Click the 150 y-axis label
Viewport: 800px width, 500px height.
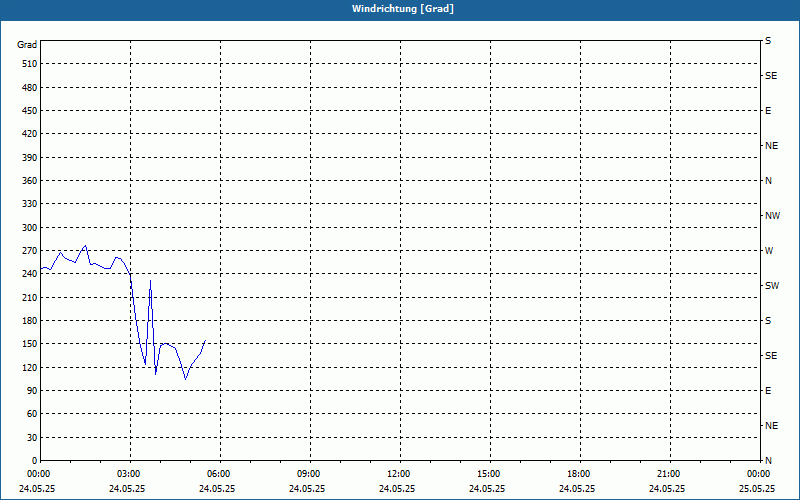click(x=30, y=344)
